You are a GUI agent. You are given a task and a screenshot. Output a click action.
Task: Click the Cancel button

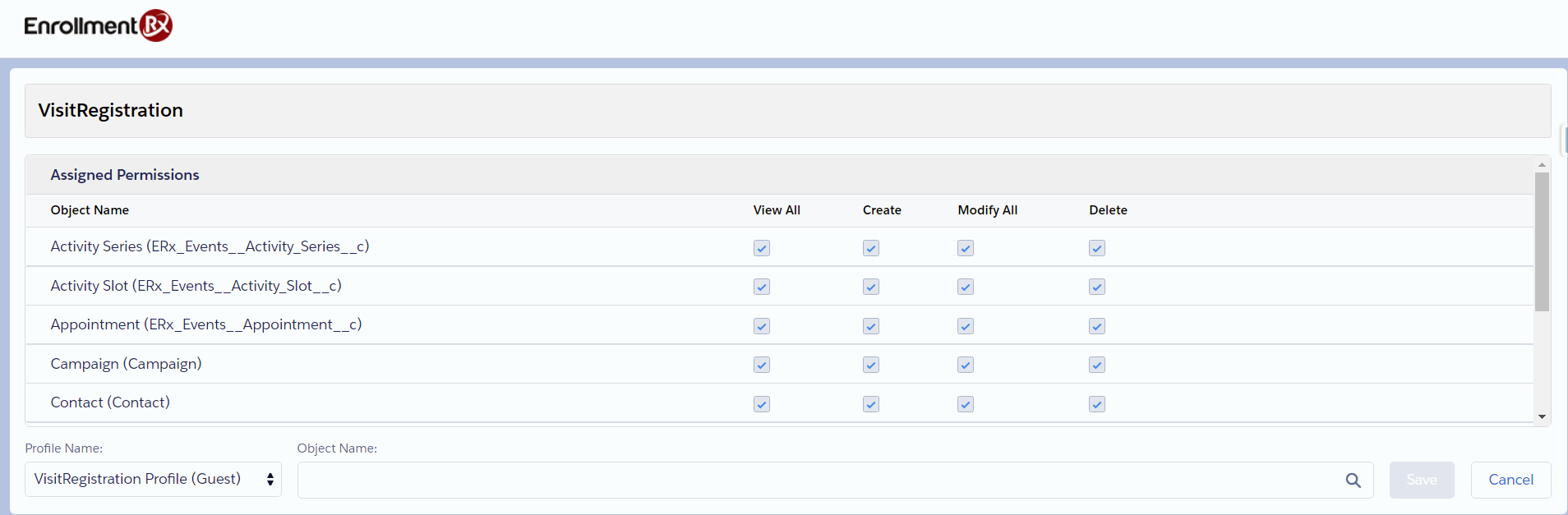pyautogui.click(x=1510, y=480)
